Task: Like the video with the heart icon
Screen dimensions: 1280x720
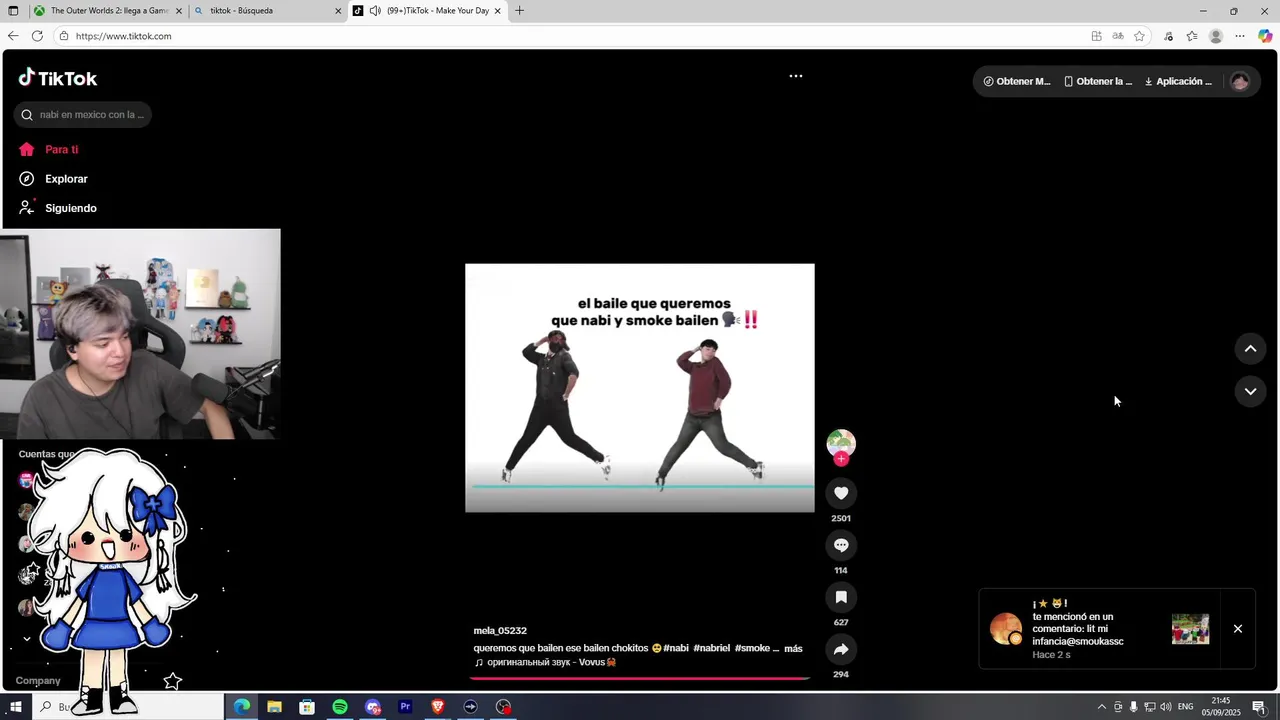Action: click(x=841, y=493)
